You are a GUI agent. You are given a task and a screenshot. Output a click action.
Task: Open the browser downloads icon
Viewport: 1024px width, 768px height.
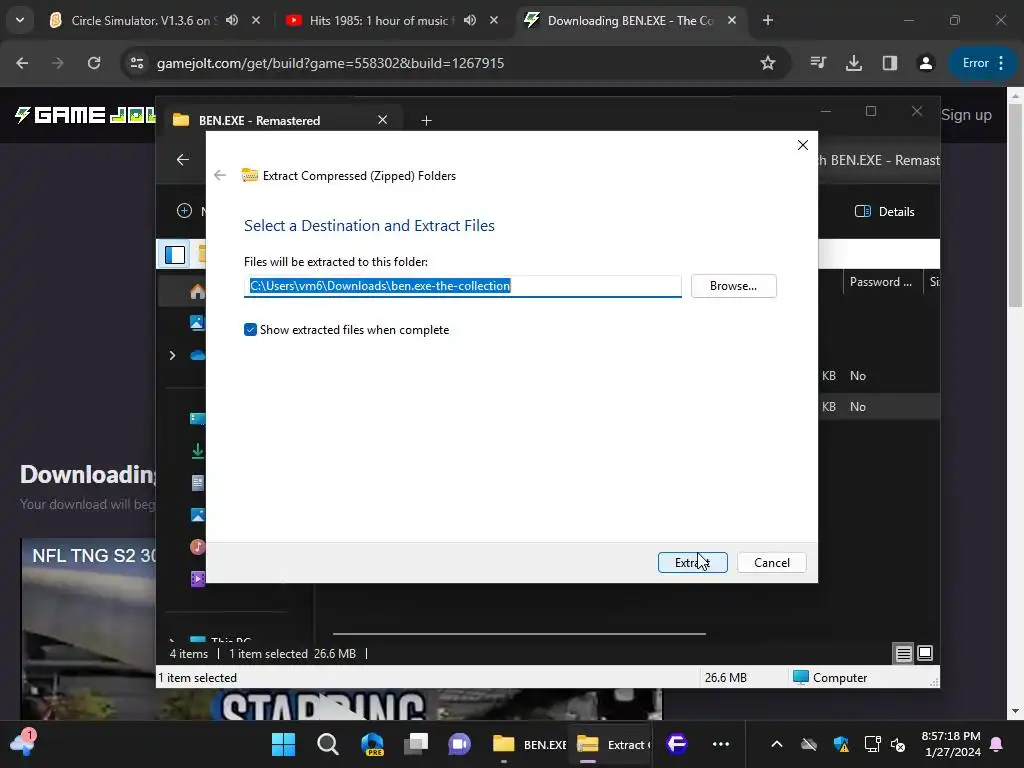click(x=854, y=63)
